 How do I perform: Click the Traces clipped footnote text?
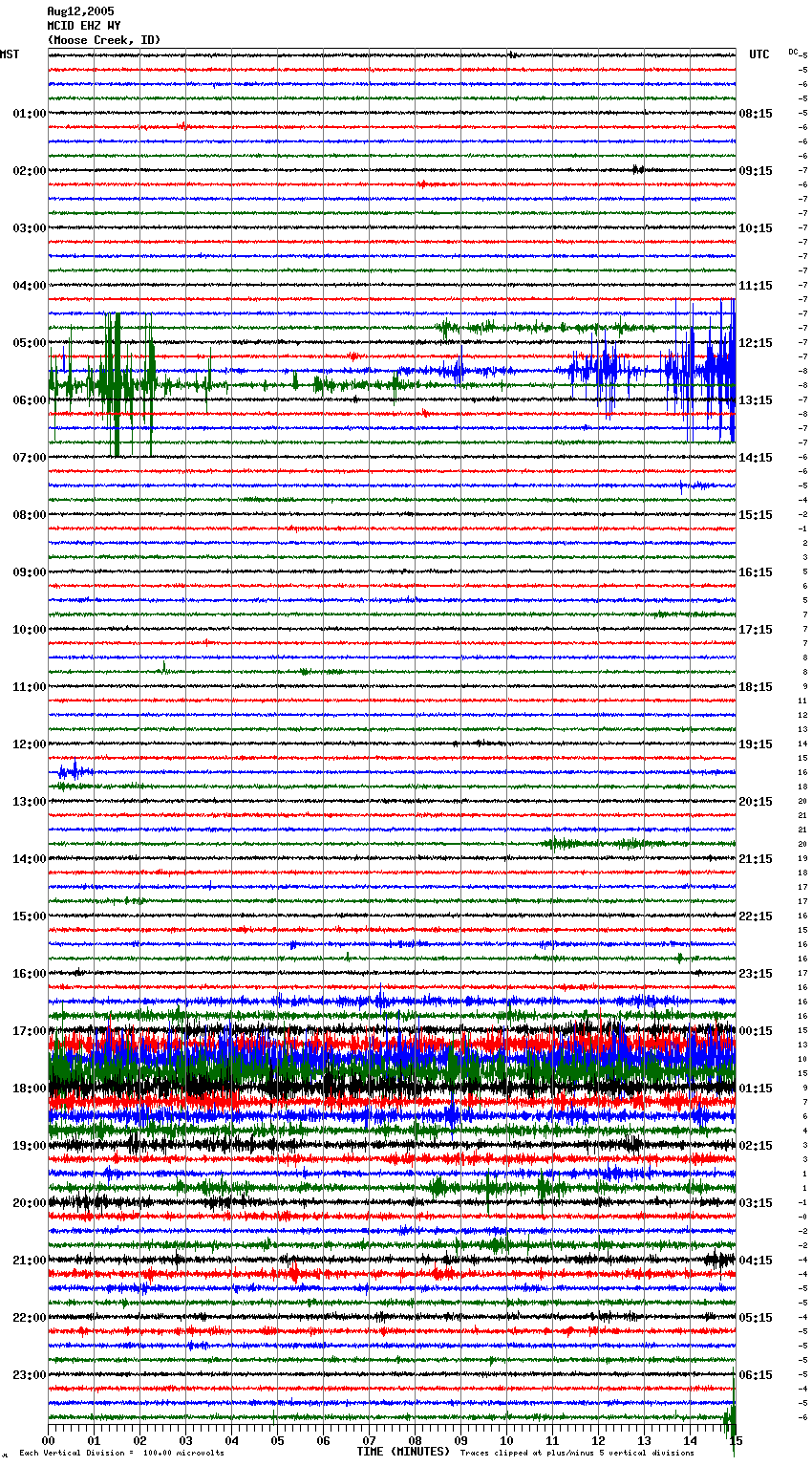577,1453
